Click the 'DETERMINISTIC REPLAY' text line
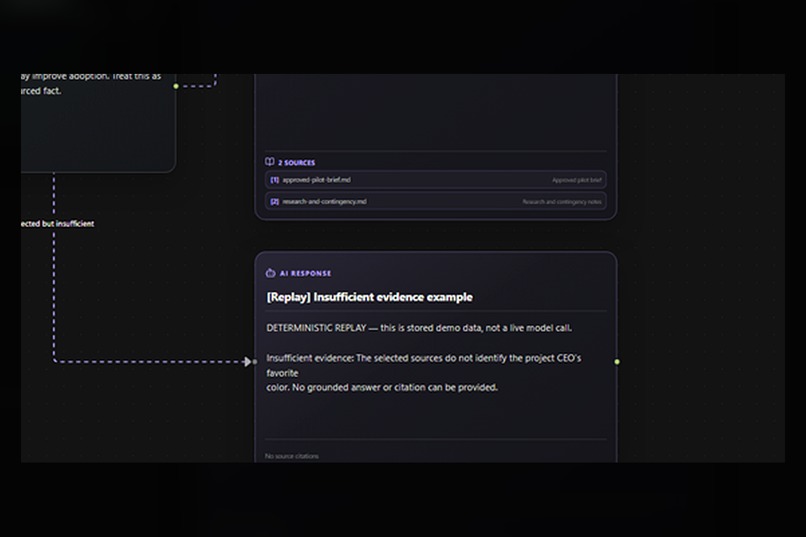Viewport: 806px width, 537px height. 419,328
